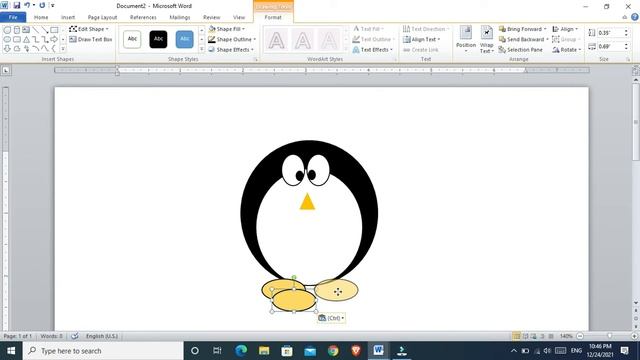Open the Review tab
Viewport: 640px width, 360px height.
point(211,17)
